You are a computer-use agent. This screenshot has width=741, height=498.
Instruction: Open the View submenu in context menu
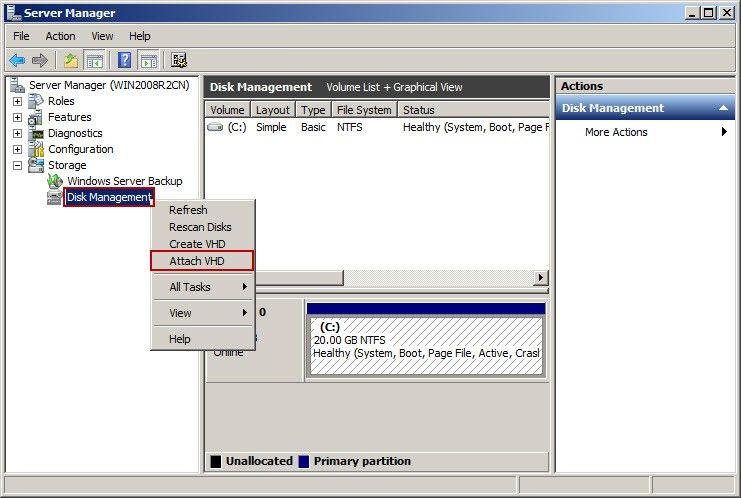pos(203,313)
